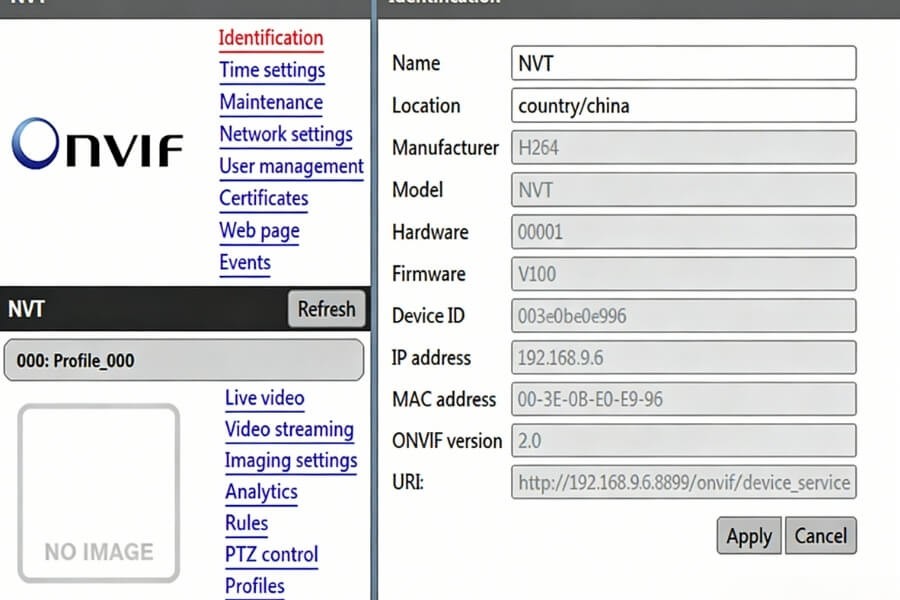
Task: Open the Identification settings page
Action: point(270,38)
